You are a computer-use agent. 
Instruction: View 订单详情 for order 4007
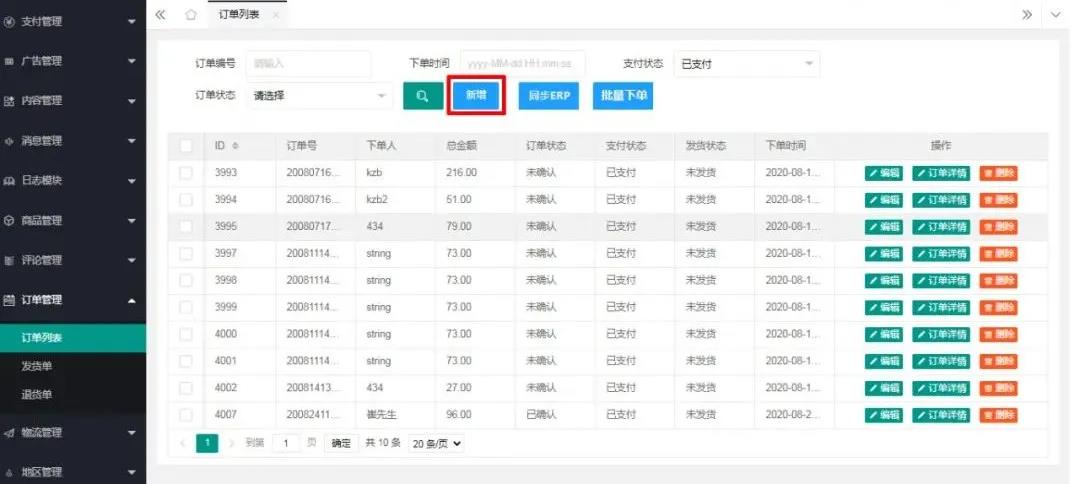point(941,415)
